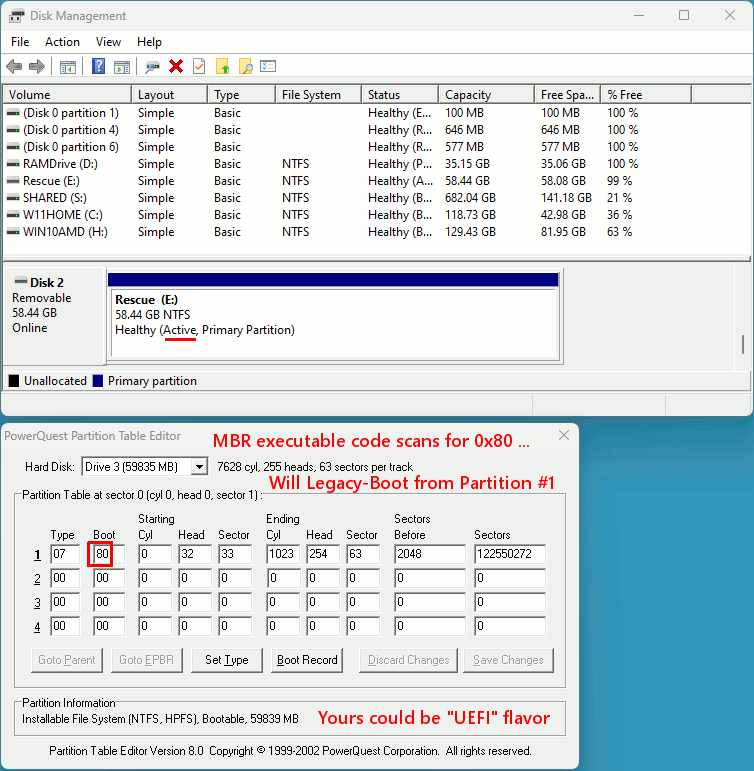The width and height of the screenshot is (754, 771).
Task: Close the PowerQuest Partition Table Editor
Action: [564, 435]
